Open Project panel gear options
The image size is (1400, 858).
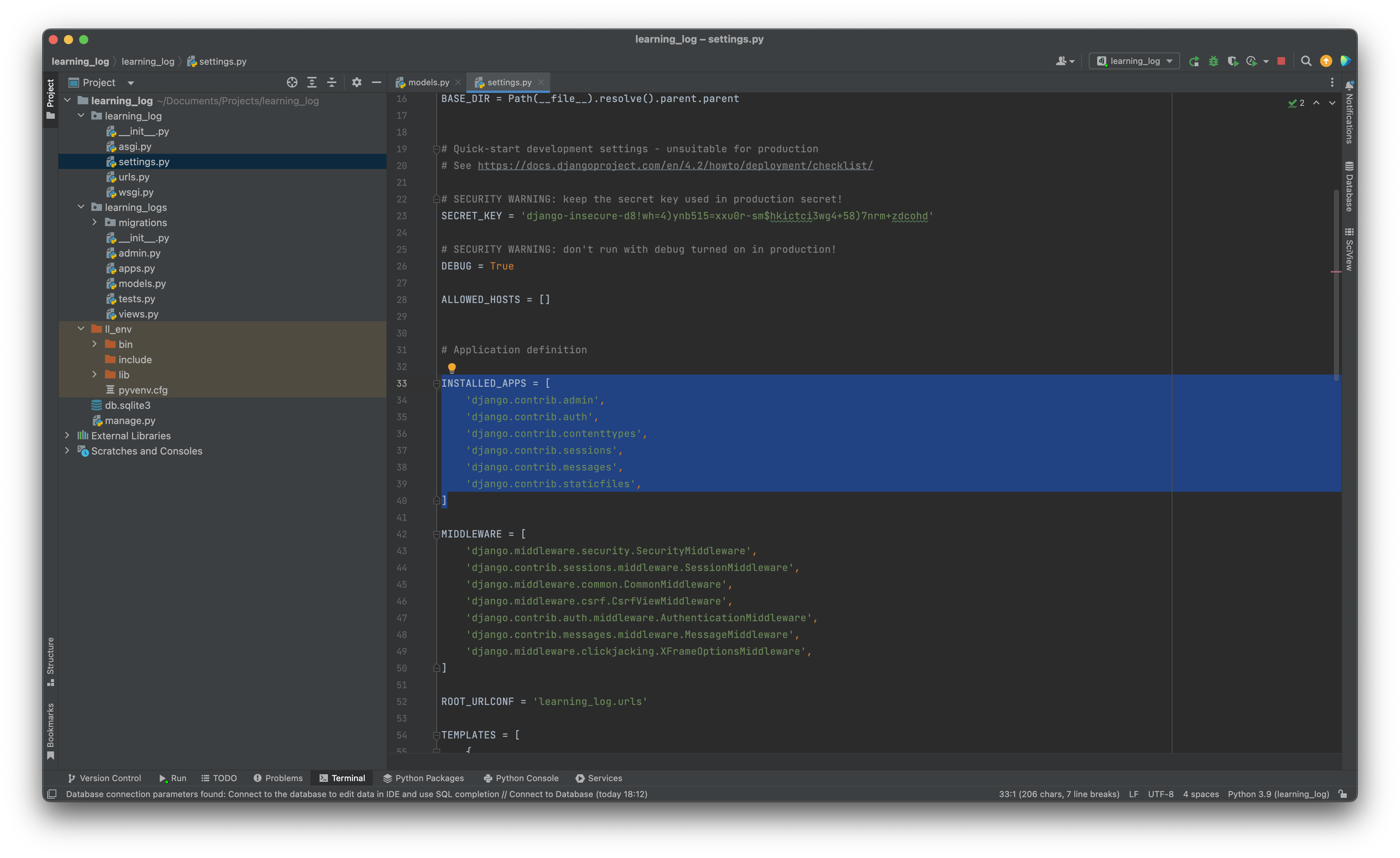[357, 83]
